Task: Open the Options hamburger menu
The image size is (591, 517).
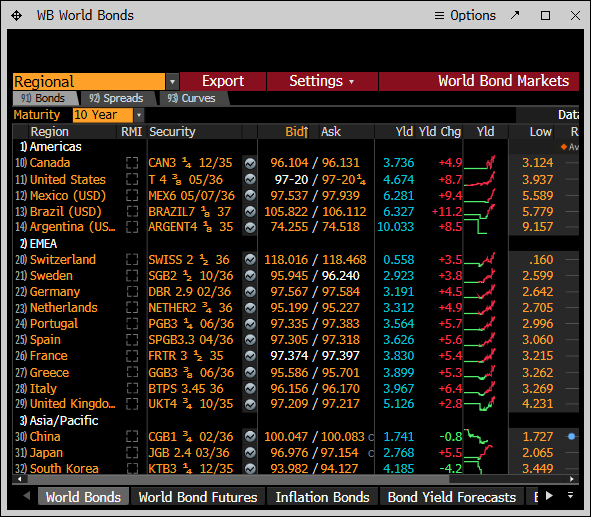Action: point(465,15)
